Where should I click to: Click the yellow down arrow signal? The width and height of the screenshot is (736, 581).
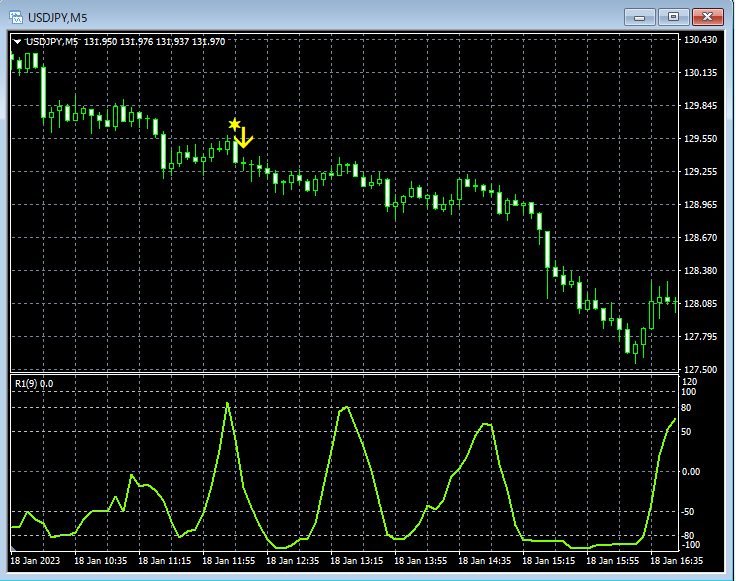(244, 138)
